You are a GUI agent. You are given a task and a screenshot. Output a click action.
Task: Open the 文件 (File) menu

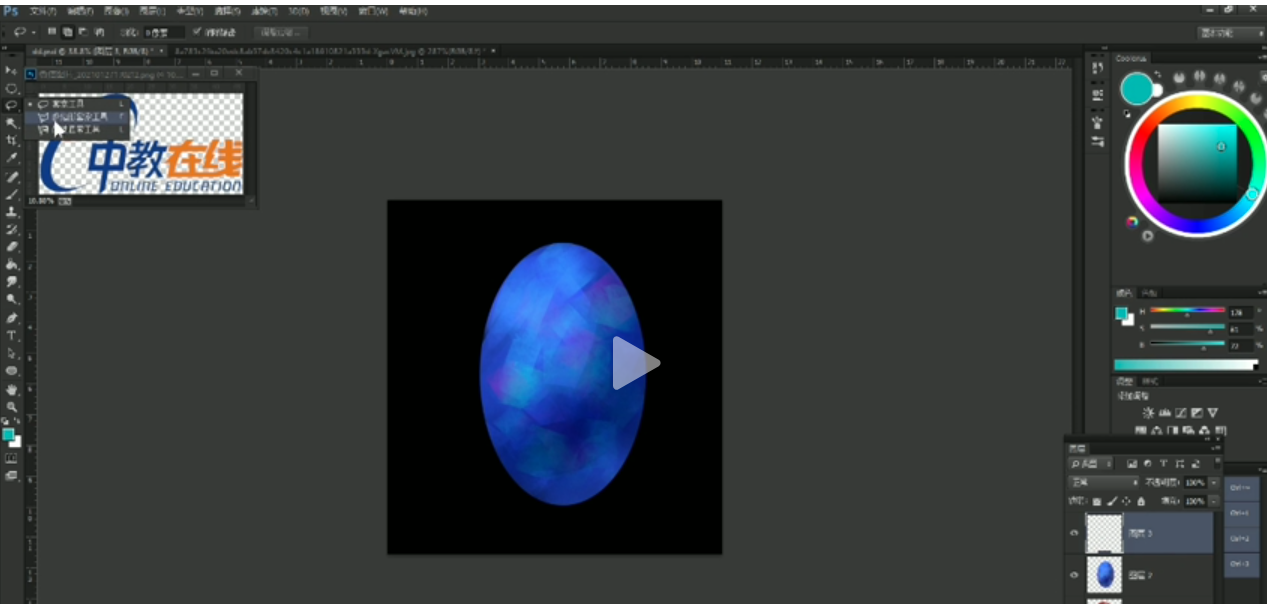[x=43, y=11]
